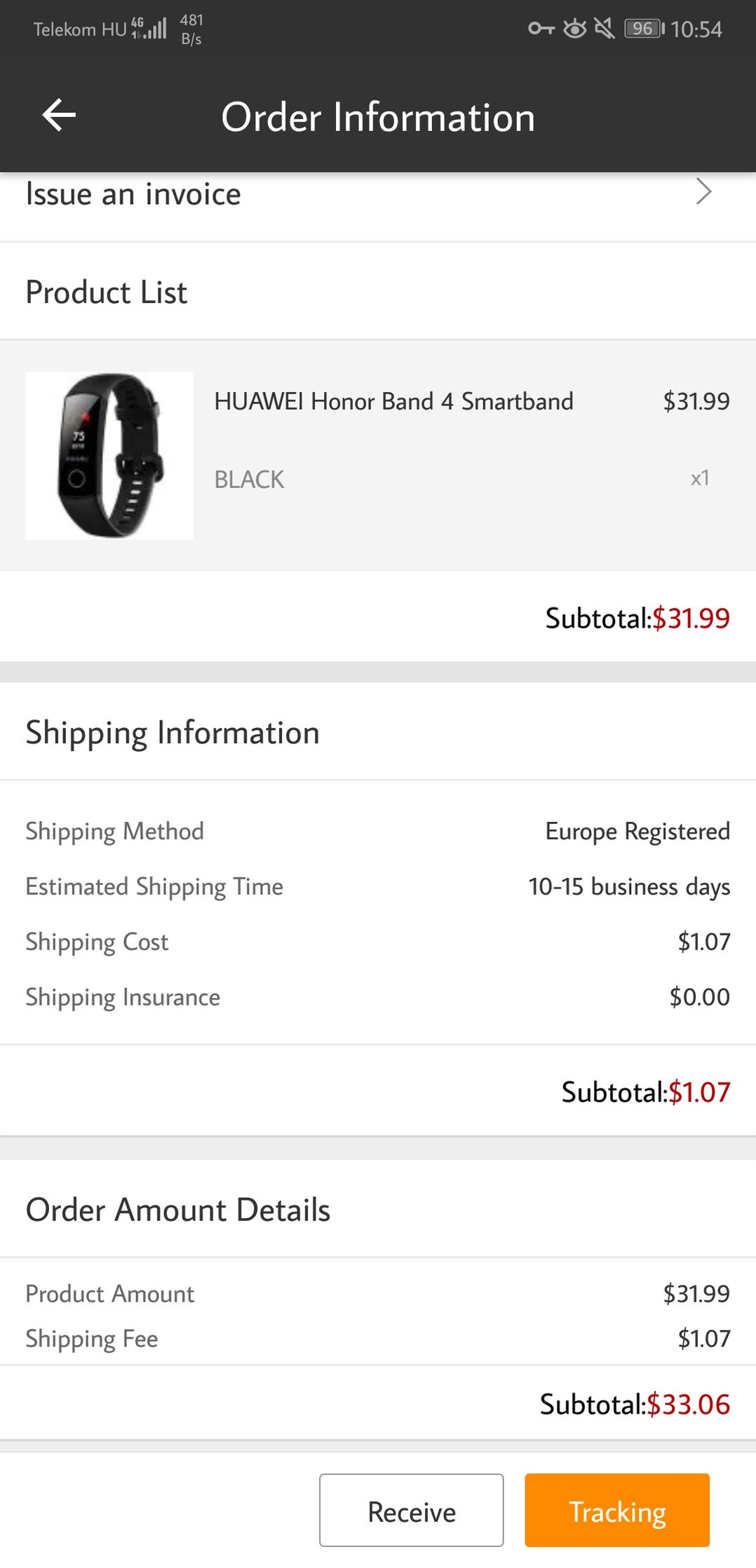Tap the clock time in status bar
The height and width of the screenshot is (1568, 756).
pos(696,29)
